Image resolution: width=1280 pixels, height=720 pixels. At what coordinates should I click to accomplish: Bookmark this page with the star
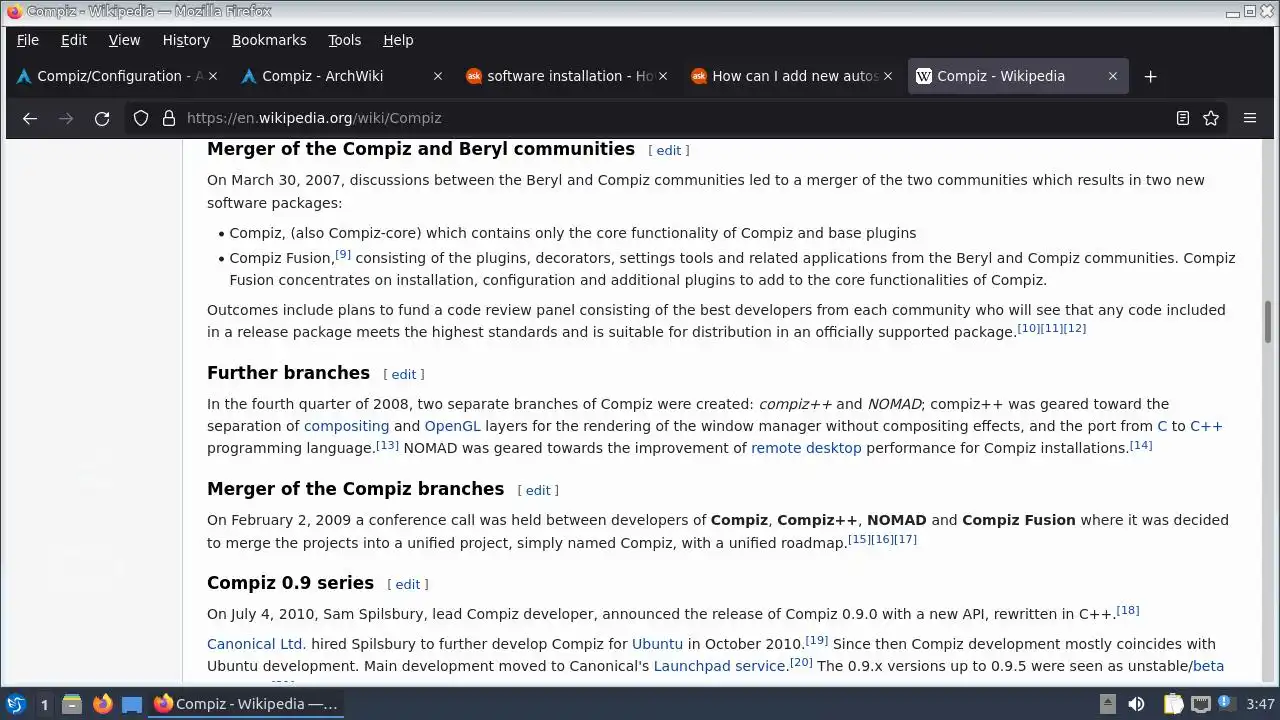click(1211, 118)
